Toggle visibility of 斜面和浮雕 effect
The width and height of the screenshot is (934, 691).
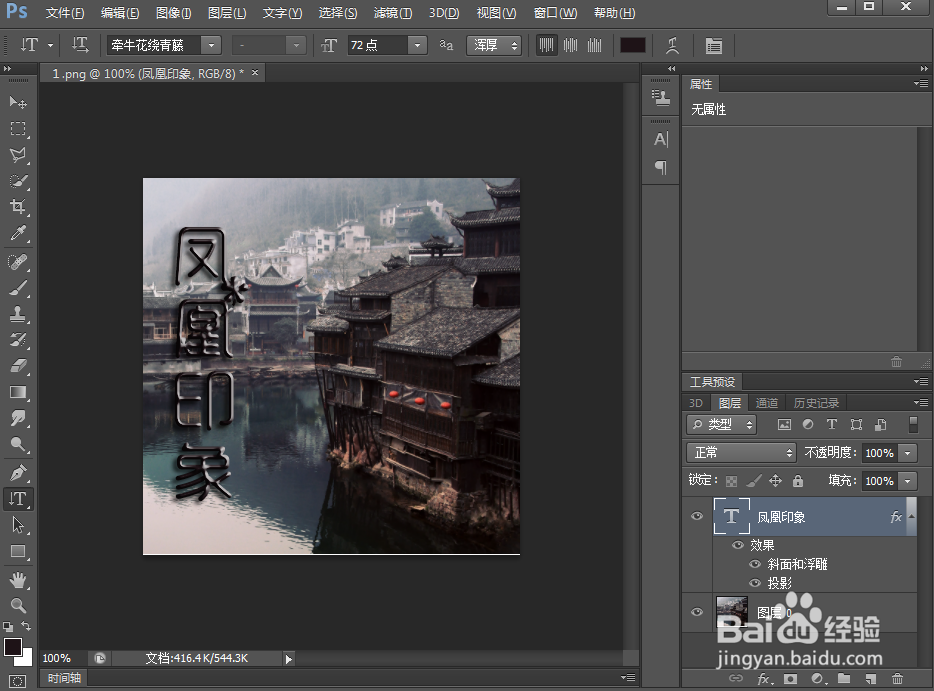(x=755, y=564)
